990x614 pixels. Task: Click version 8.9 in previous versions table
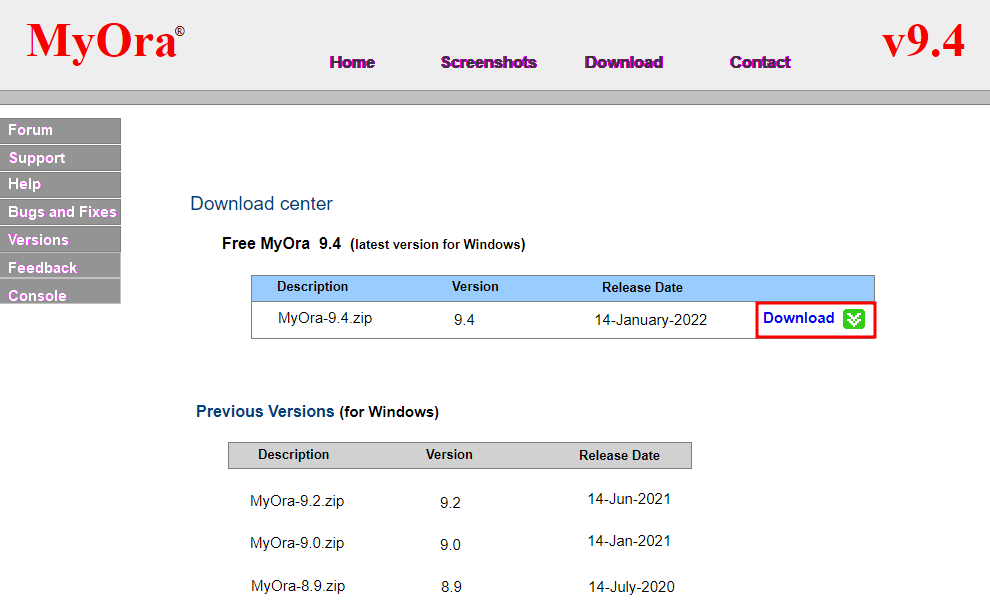coord(451,587)
